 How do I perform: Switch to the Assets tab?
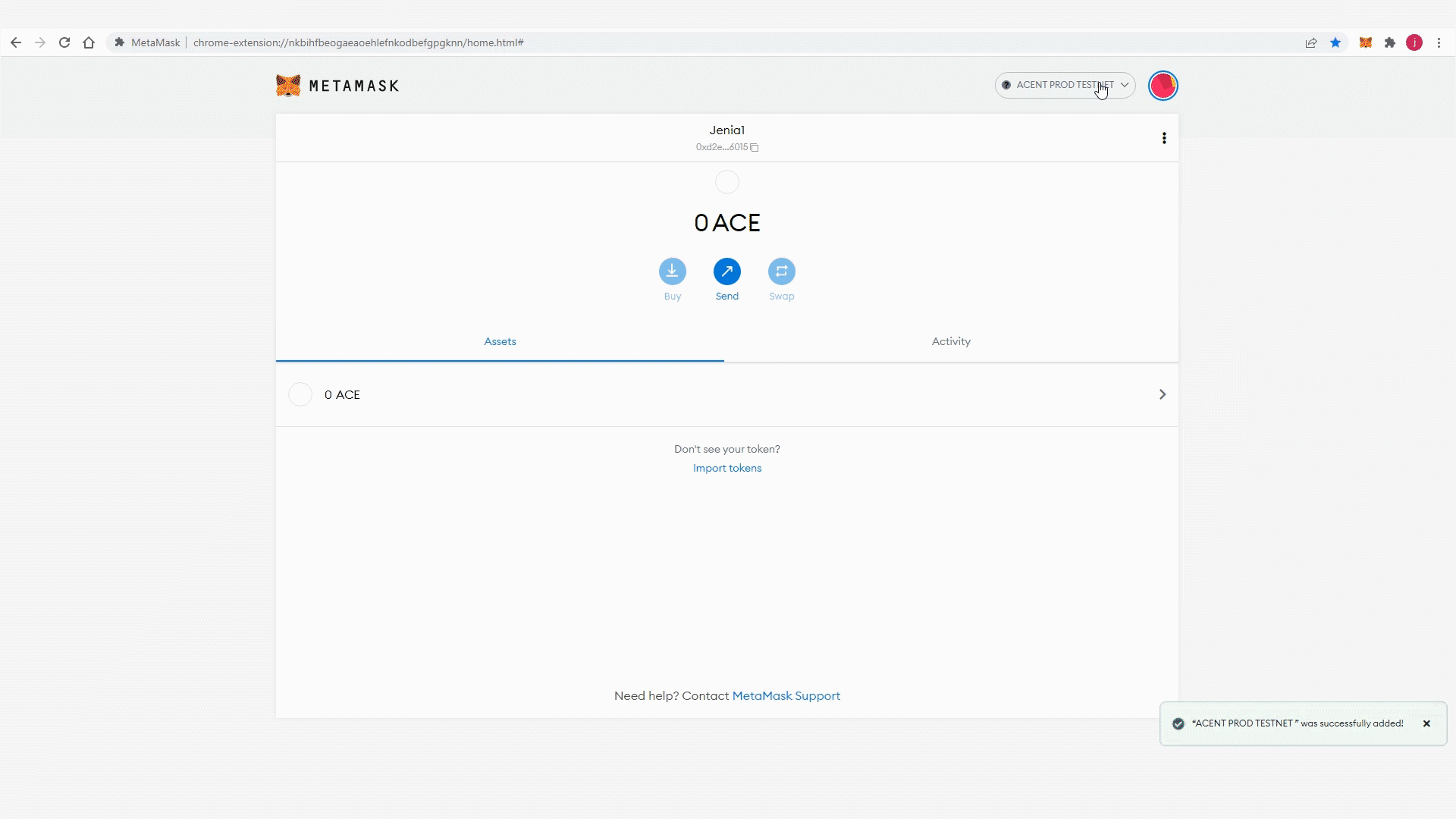click(x=500, y=341)
